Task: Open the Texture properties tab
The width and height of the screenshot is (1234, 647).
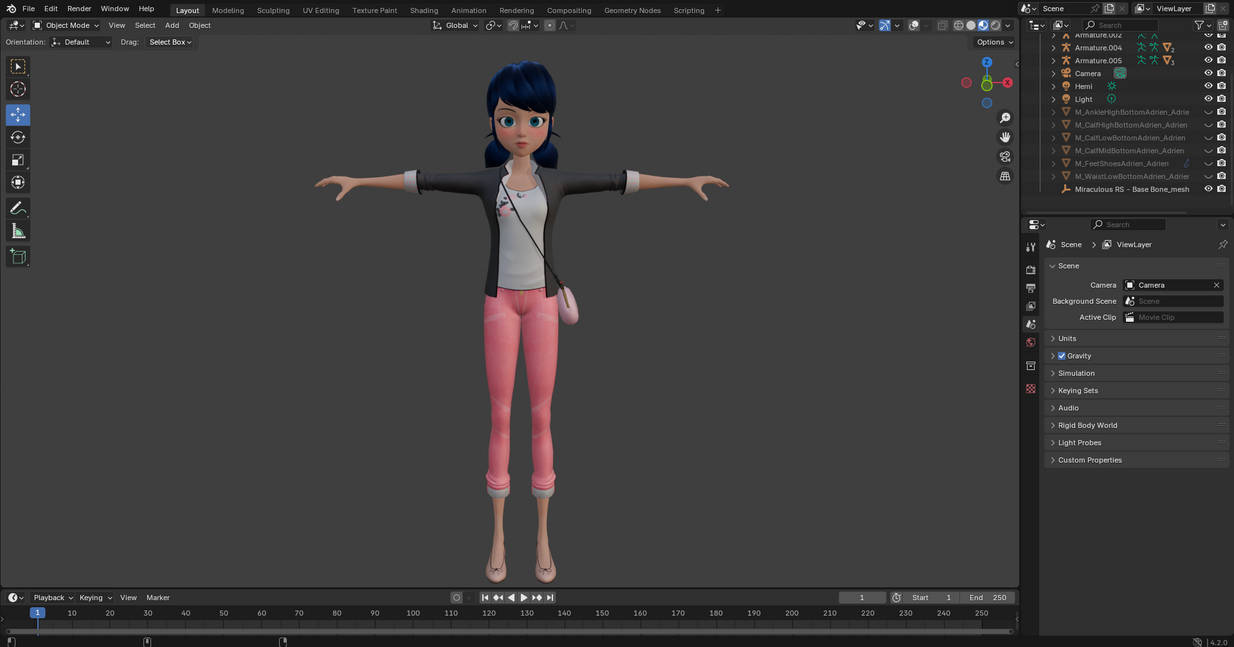Action: [1031, 389]
